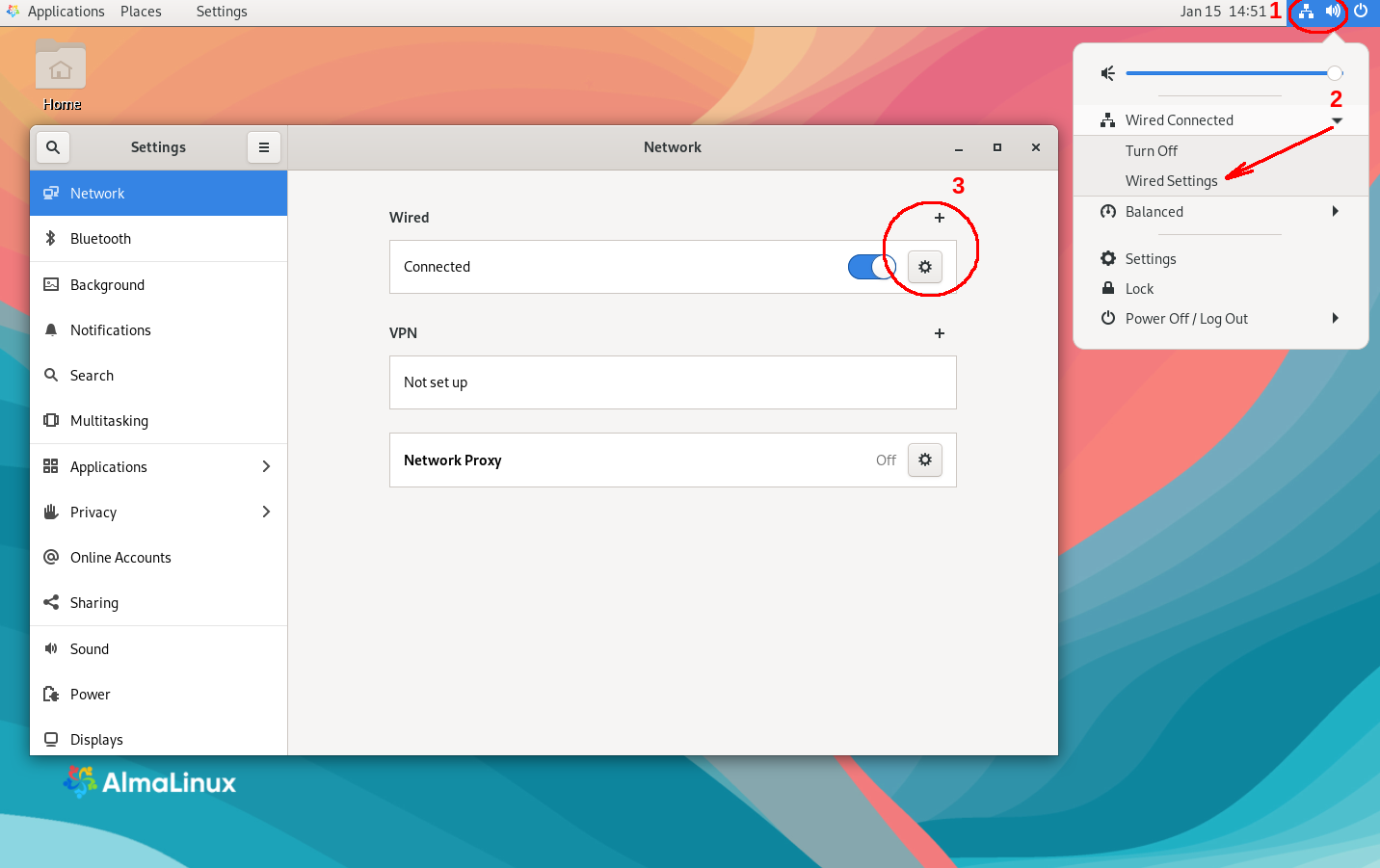This screenshot has height=868, width=1380.
Task: Click Turn Off under Wired Connected
Action: click(1151, 151)
